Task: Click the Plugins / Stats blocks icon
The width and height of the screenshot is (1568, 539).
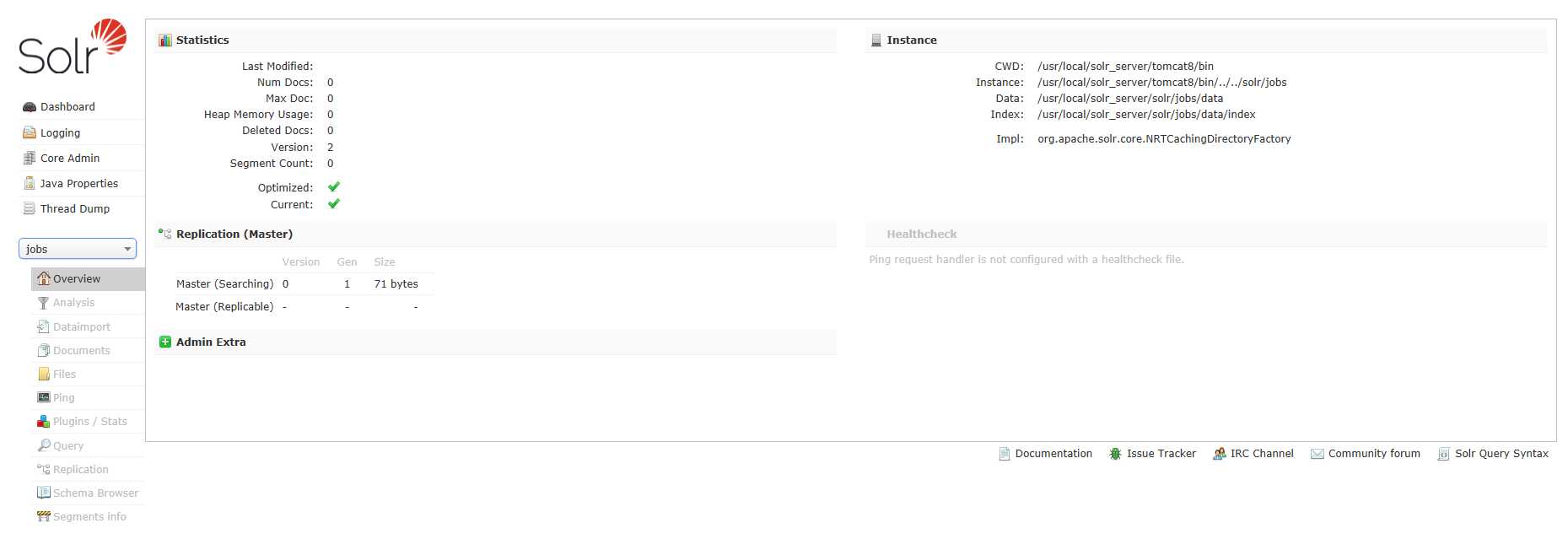Action: 44,421
